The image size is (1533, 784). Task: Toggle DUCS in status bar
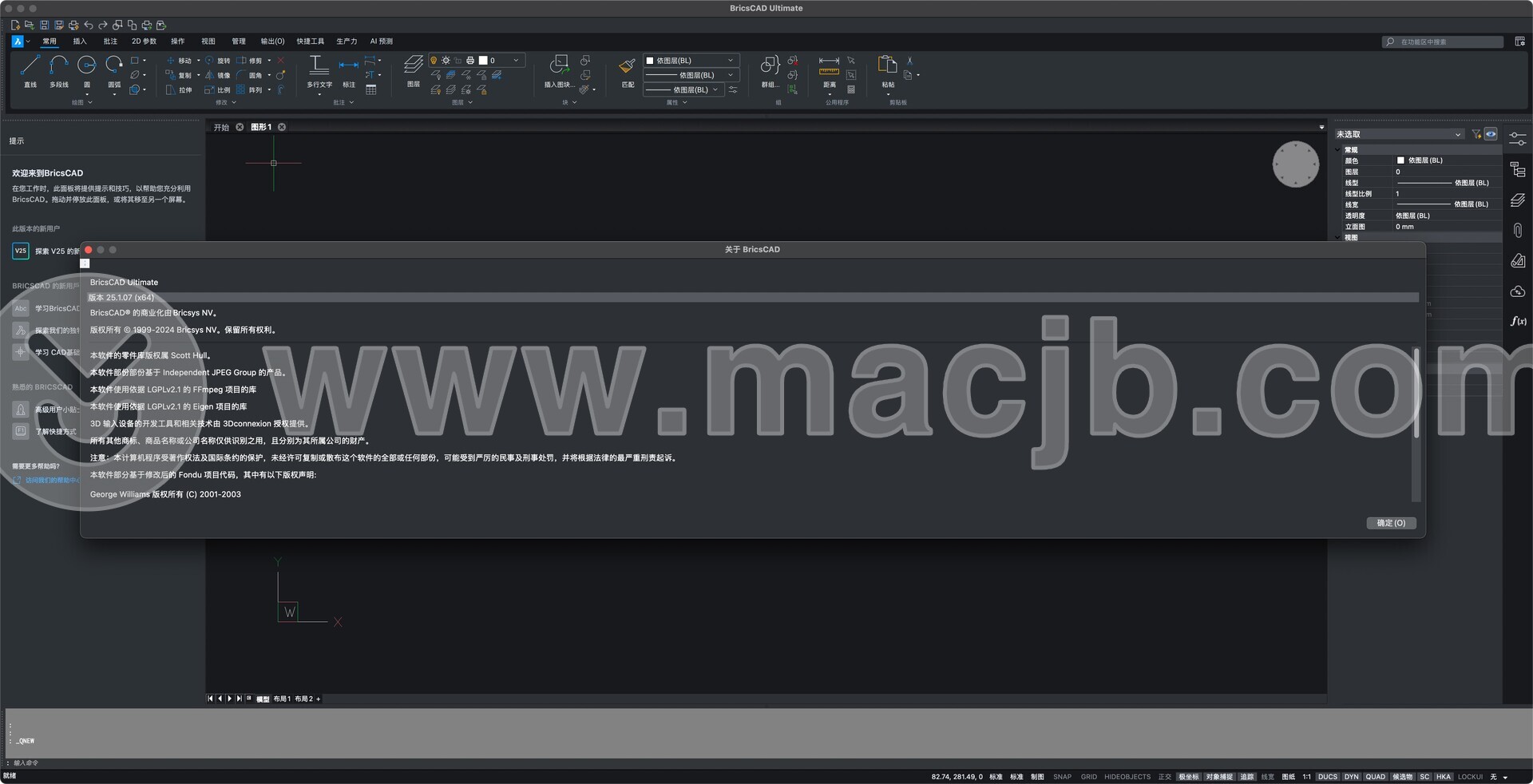pos(1327,777)
